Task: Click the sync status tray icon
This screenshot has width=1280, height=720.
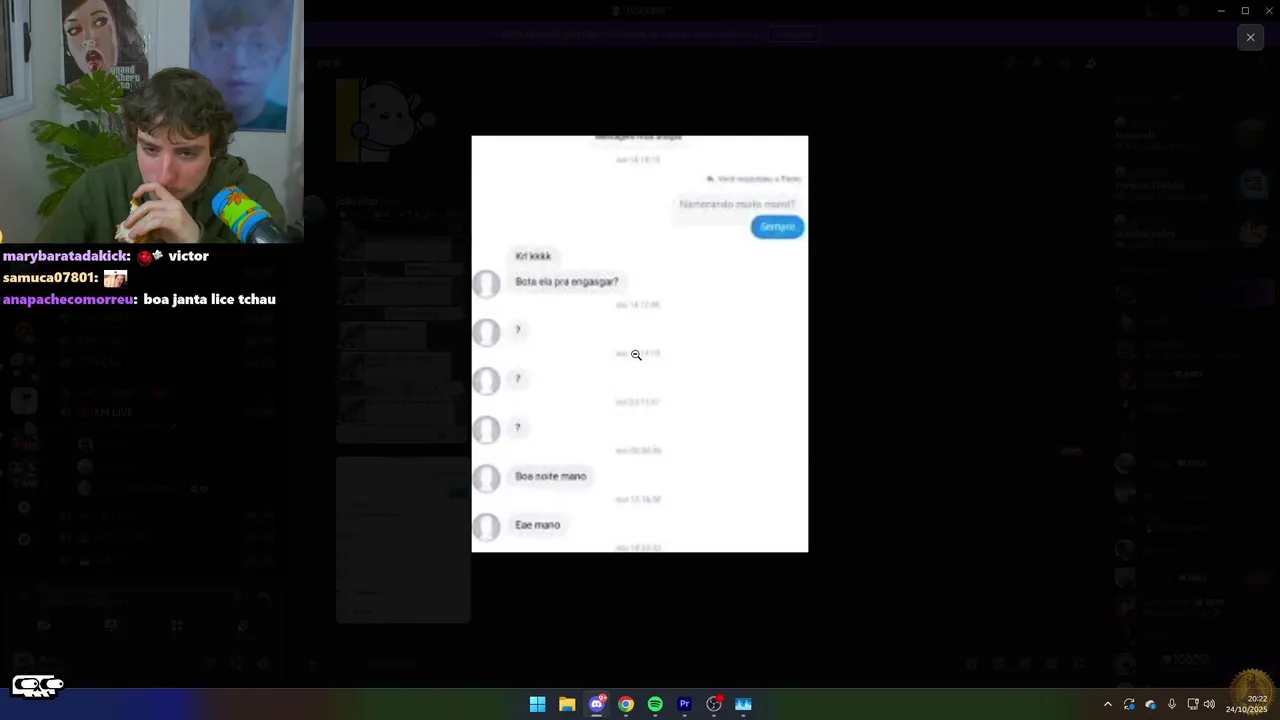Action: (x=1129, y=704)
